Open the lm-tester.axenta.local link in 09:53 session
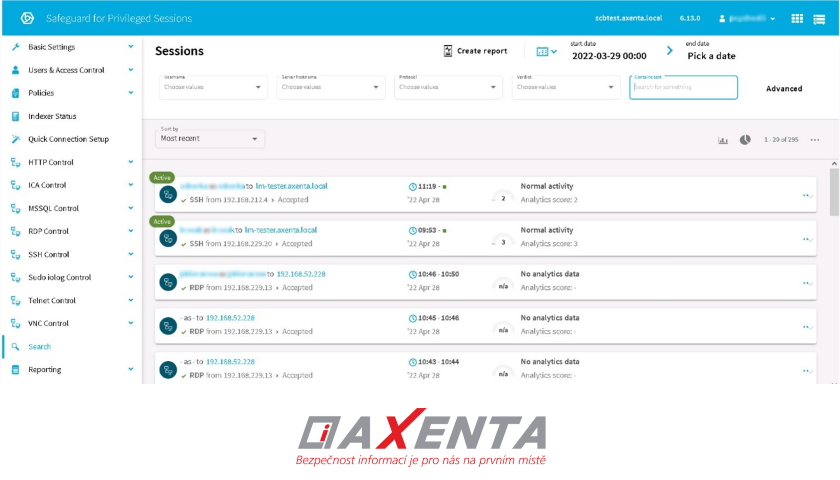Screen dimensions: 840x480 (281, 230)
